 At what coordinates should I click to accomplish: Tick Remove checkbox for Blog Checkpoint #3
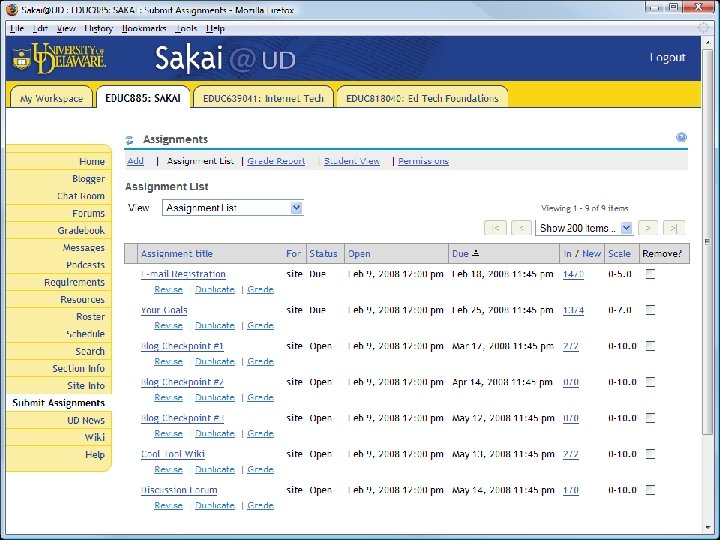650,418
